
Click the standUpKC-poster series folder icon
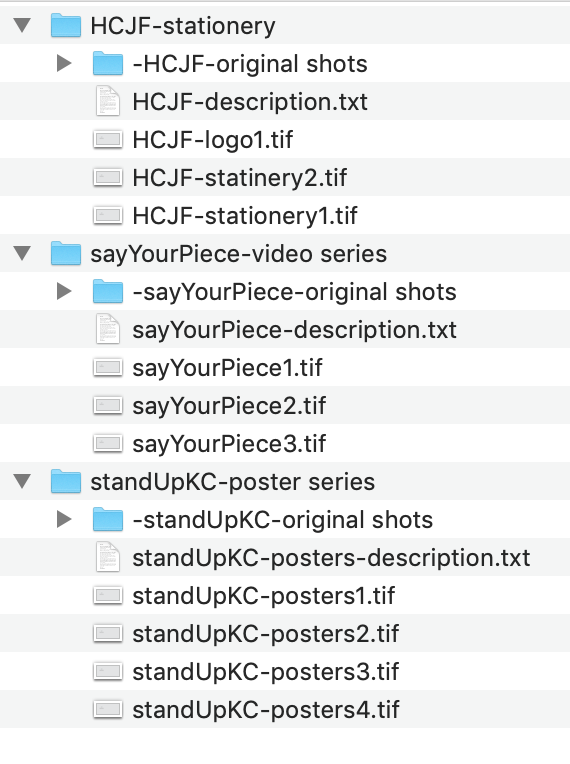pos(66,481)
